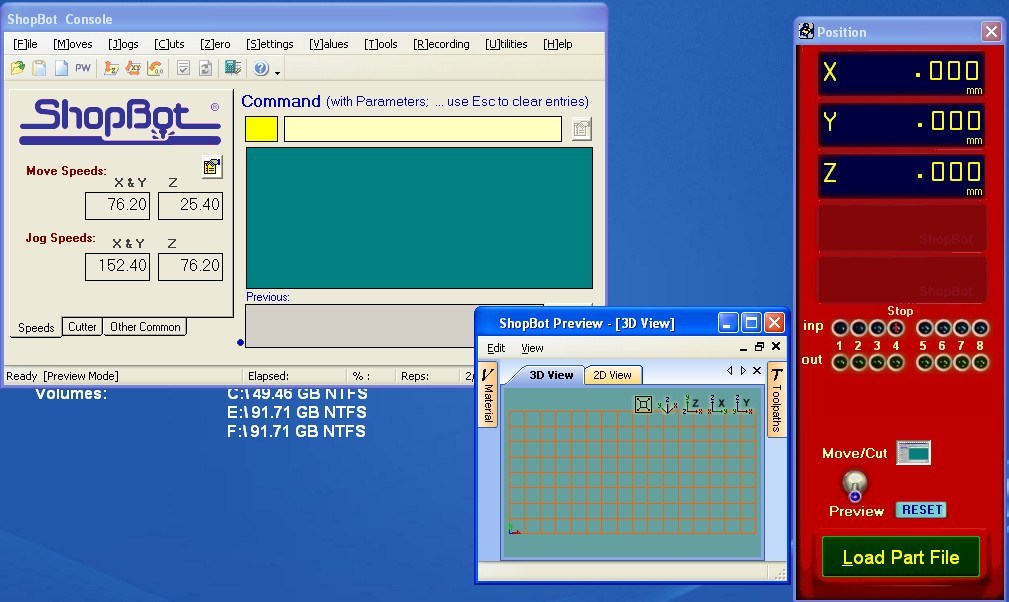Expand the help icon dropdown arrow
1009x602 pixels.
277,71
